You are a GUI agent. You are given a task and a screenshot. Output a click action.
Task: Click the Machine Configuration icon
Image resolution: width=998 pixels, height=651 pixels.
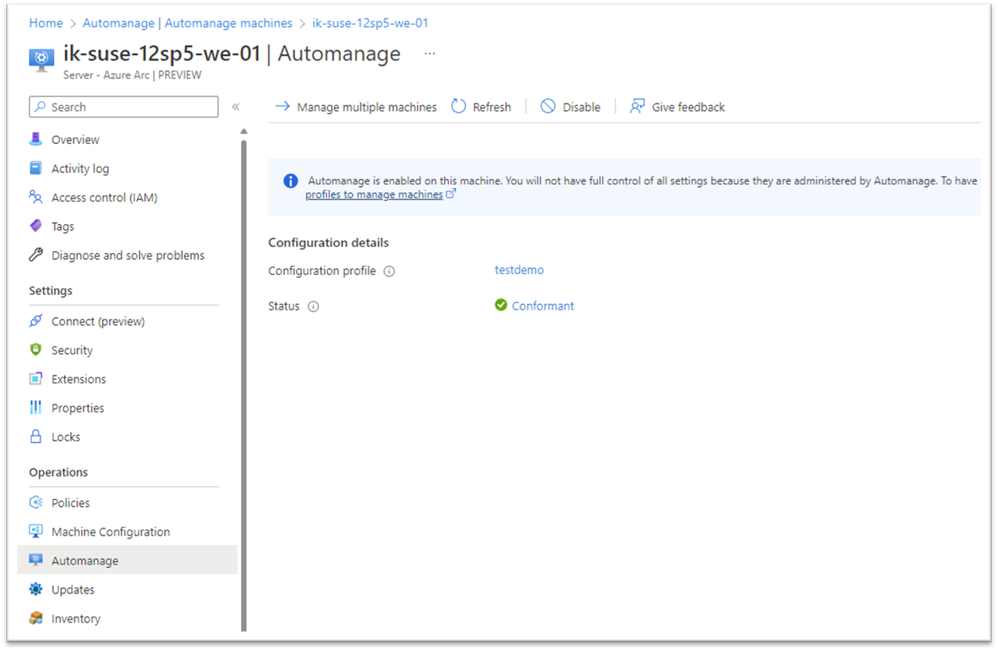tap(36, 531)
